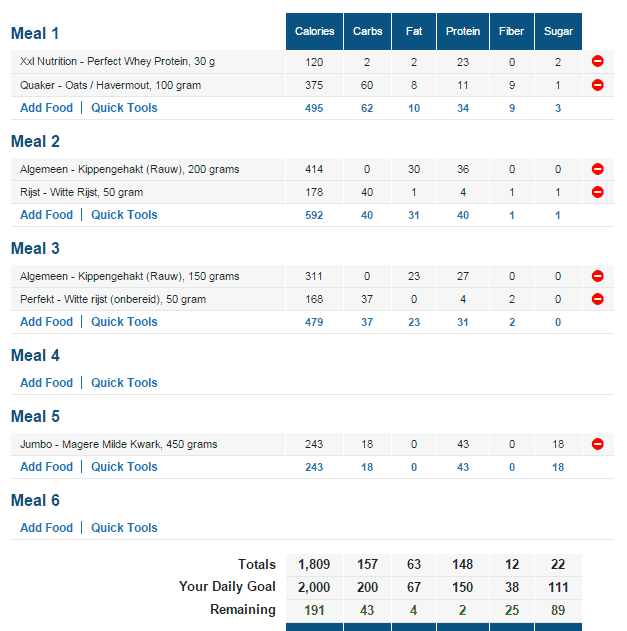Open the Jumbo Magere Milde Kwark food entry
Screen dimensions: 627x631
[x=118, y=444]
